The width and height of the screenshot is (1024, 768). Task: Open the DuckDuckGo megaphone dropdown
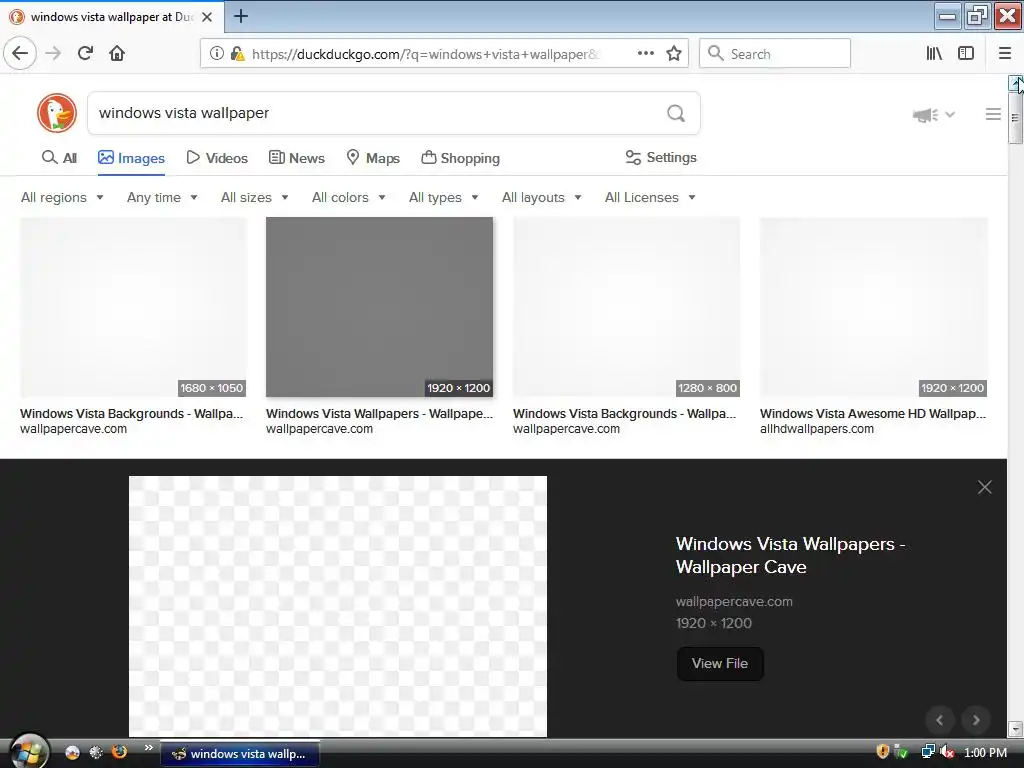(x=933, y=115)
